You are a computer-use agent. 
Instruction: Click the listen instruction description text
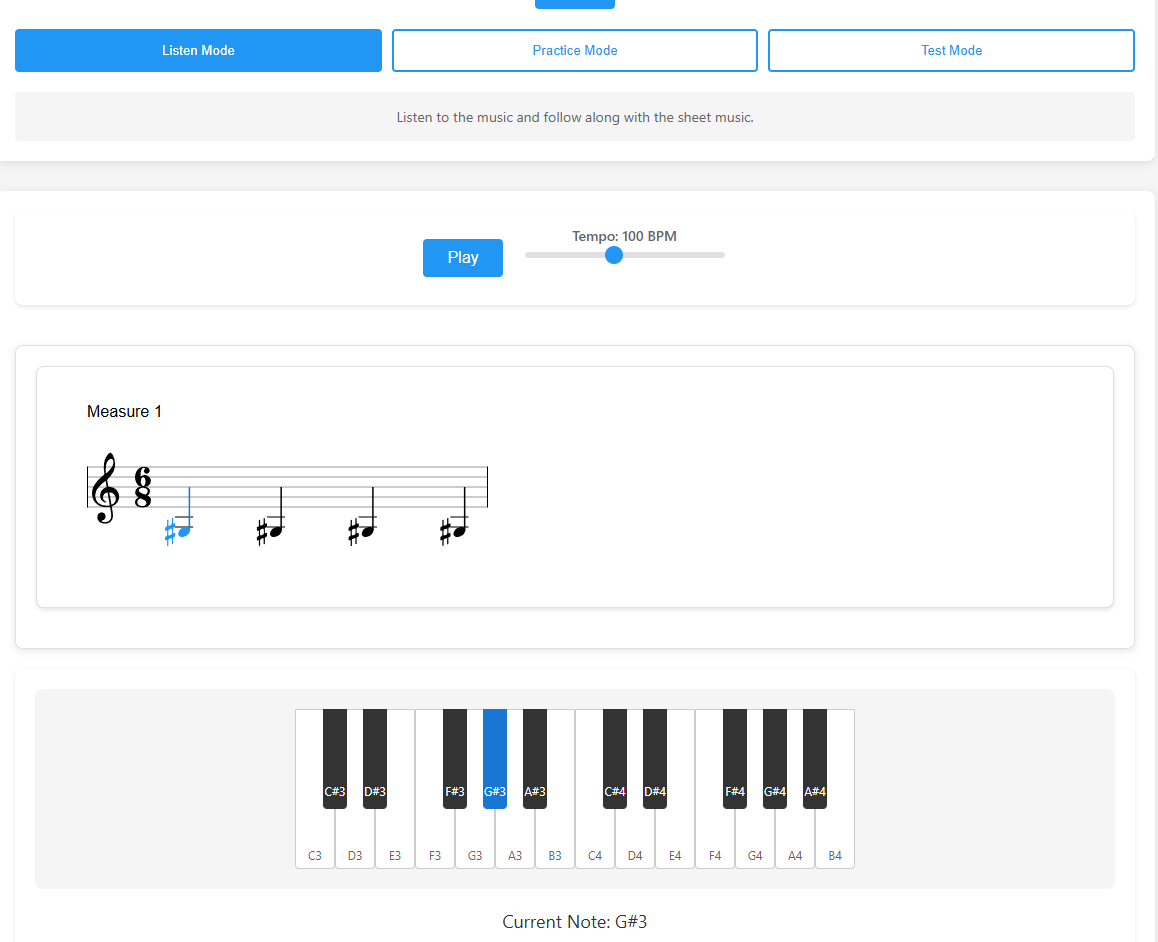[575, 117]
